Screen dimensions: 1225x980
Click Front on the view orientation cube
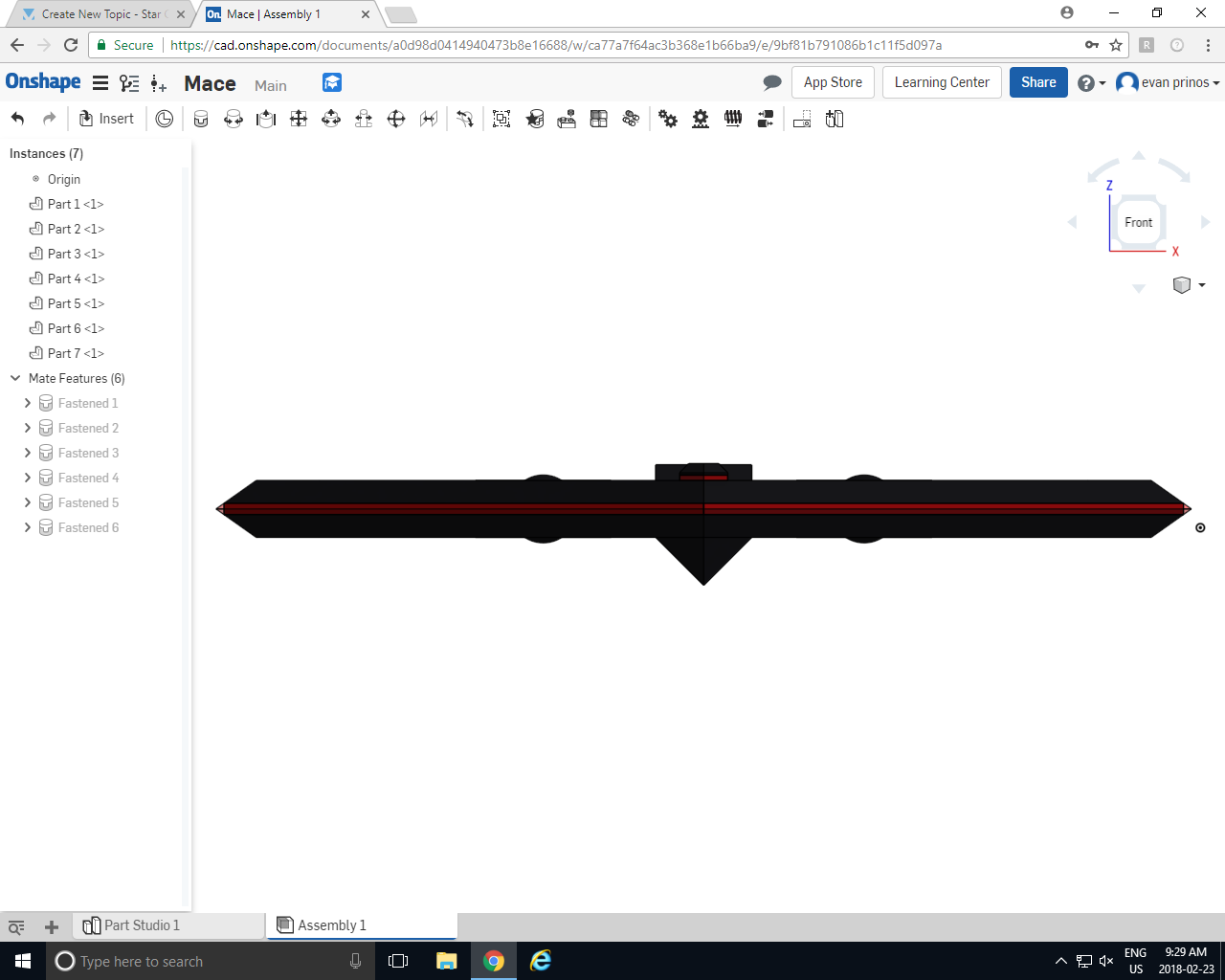pos(1138,222)
